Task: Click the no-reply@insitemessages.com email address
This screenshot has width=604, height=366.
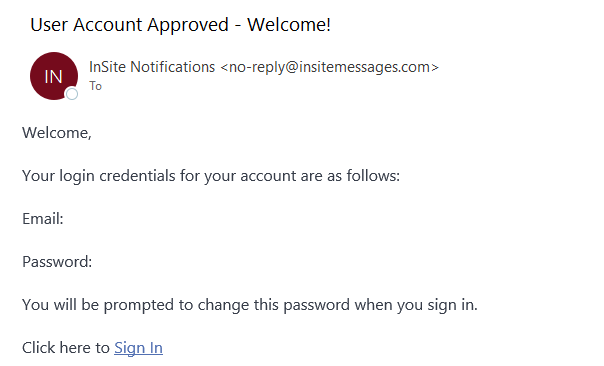Action: coord(329,67)
